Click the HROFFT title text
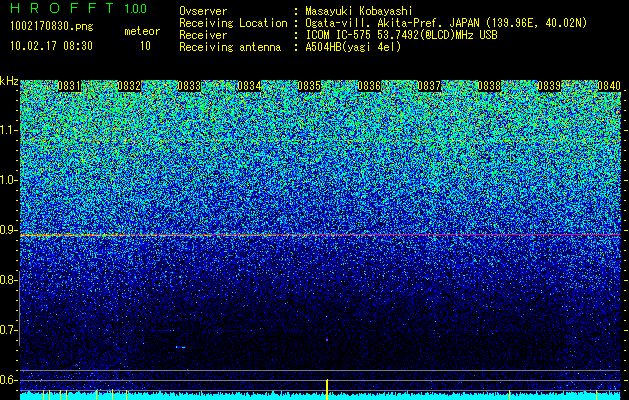The image size is (629, 400). tap(62, 8)
